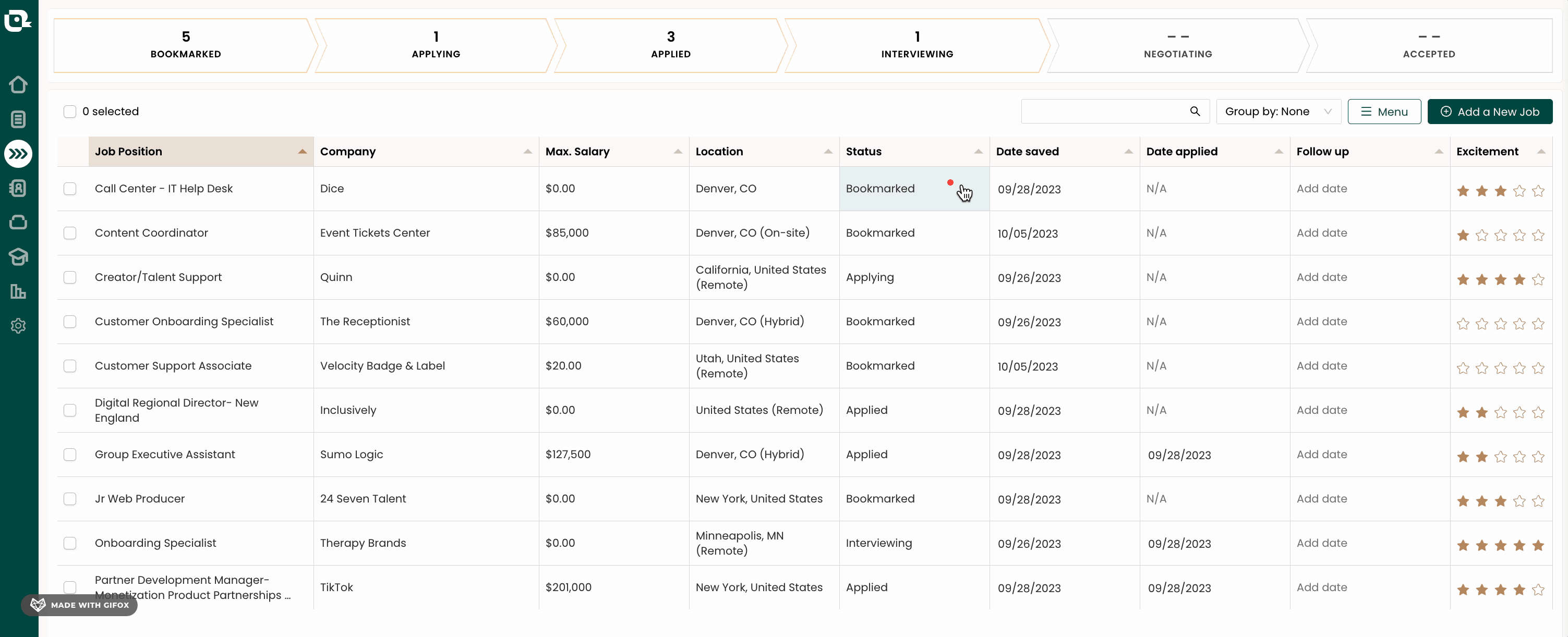Screen dimensions: 1568x637
Task: Click the graduation cap sidebar icon
Action: click(x=18, y=257)
